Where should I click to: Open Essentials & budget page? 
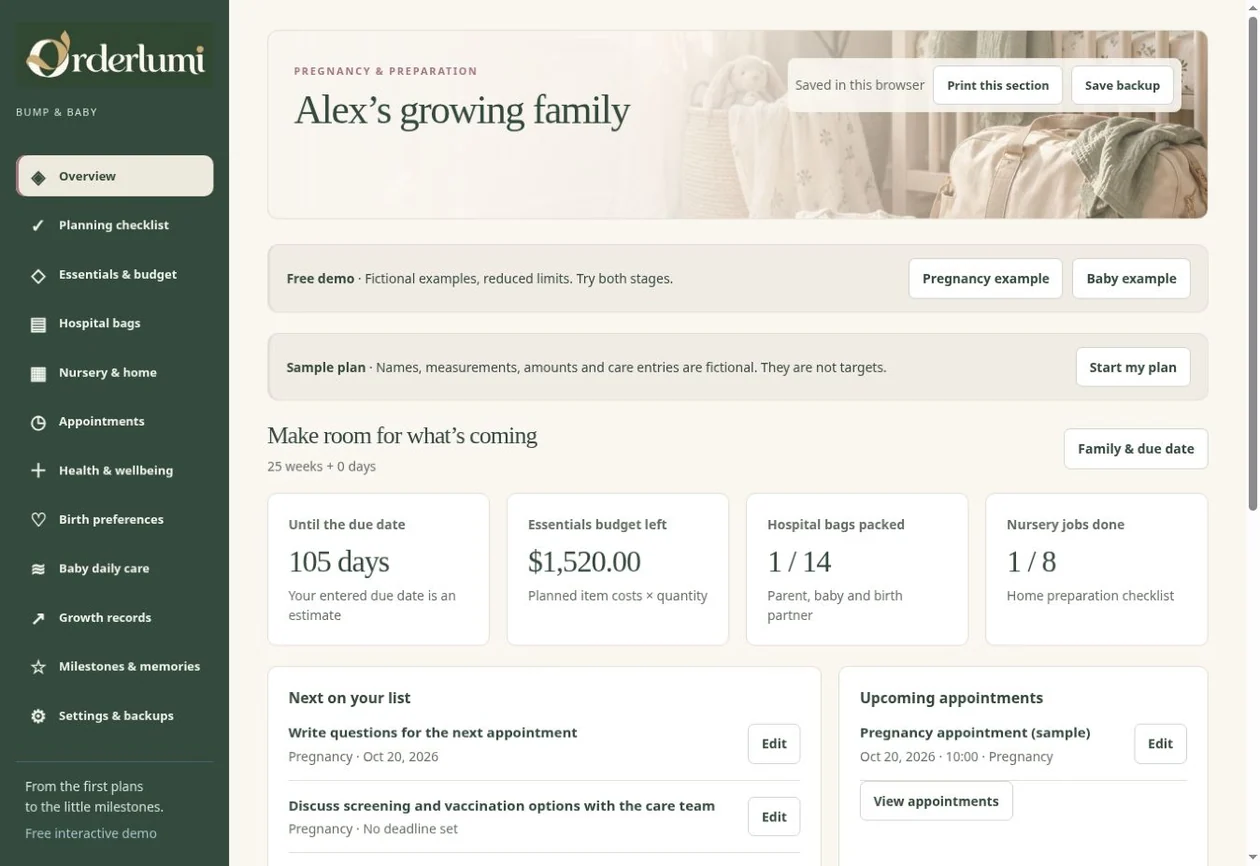click(x=114, y=274)
